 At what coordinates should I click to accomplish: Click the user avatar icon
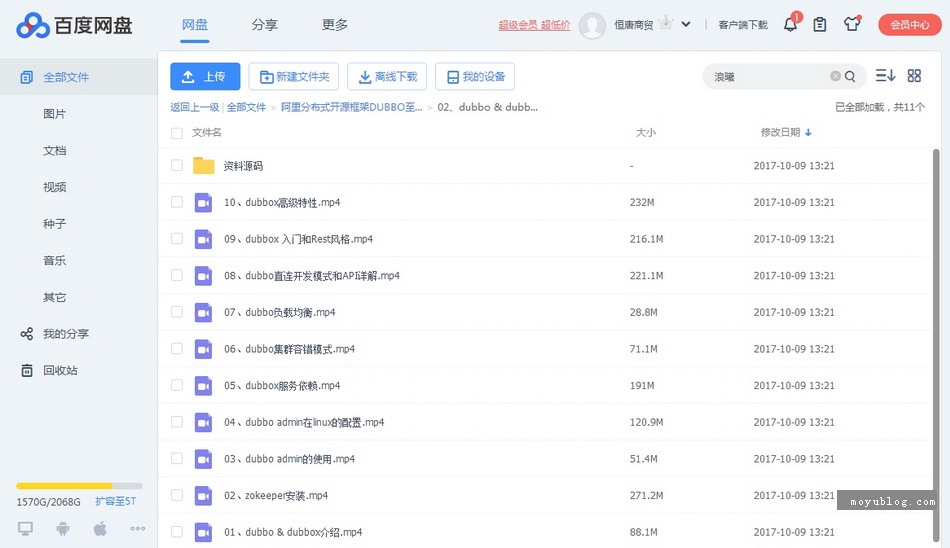click(592, 25)
